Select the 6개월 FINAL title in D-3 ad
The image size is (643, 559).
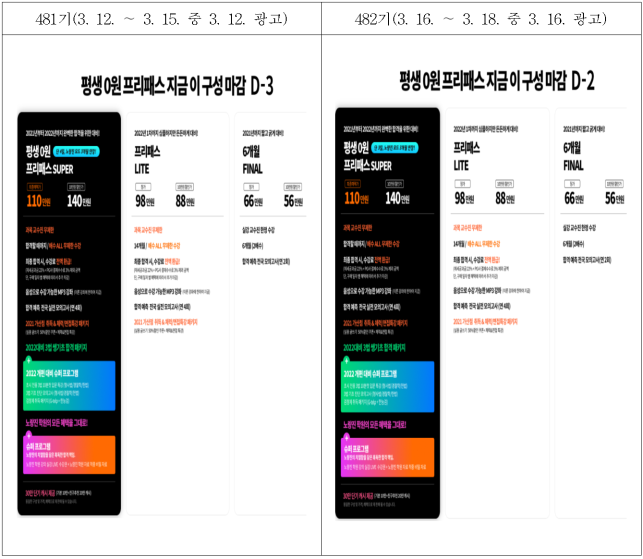click(252, 160)
